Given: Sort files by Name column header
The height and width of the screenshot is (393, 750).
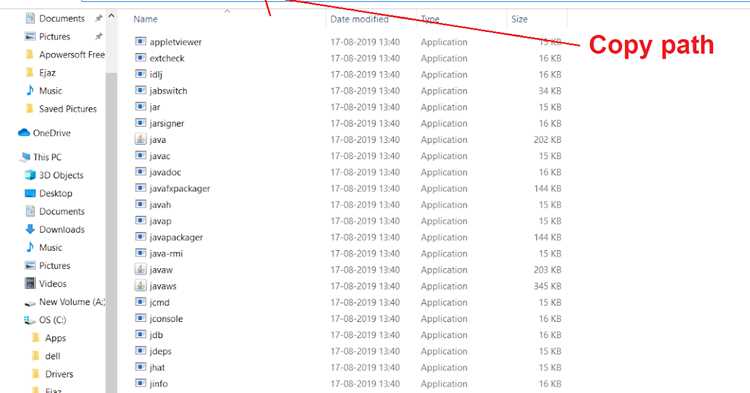Looking at the screenshot, I should click(x=145, y=19).
